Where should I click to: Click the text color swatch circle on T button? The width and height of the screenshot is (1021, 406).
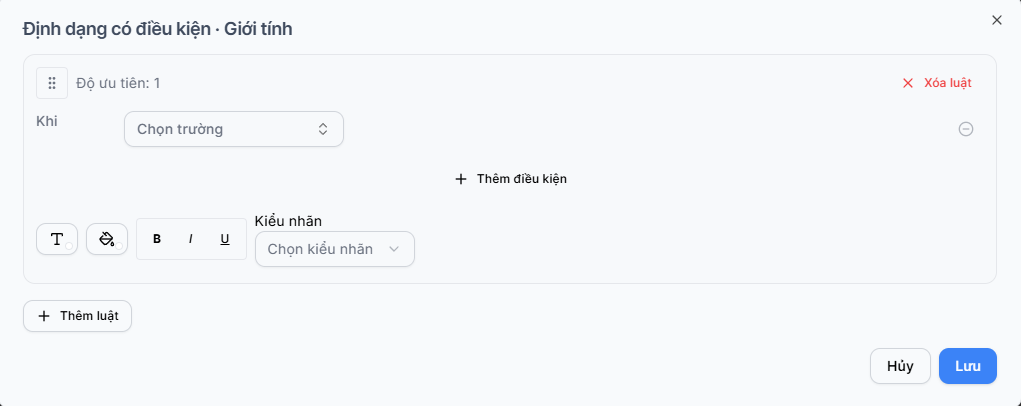click(69, 246)
